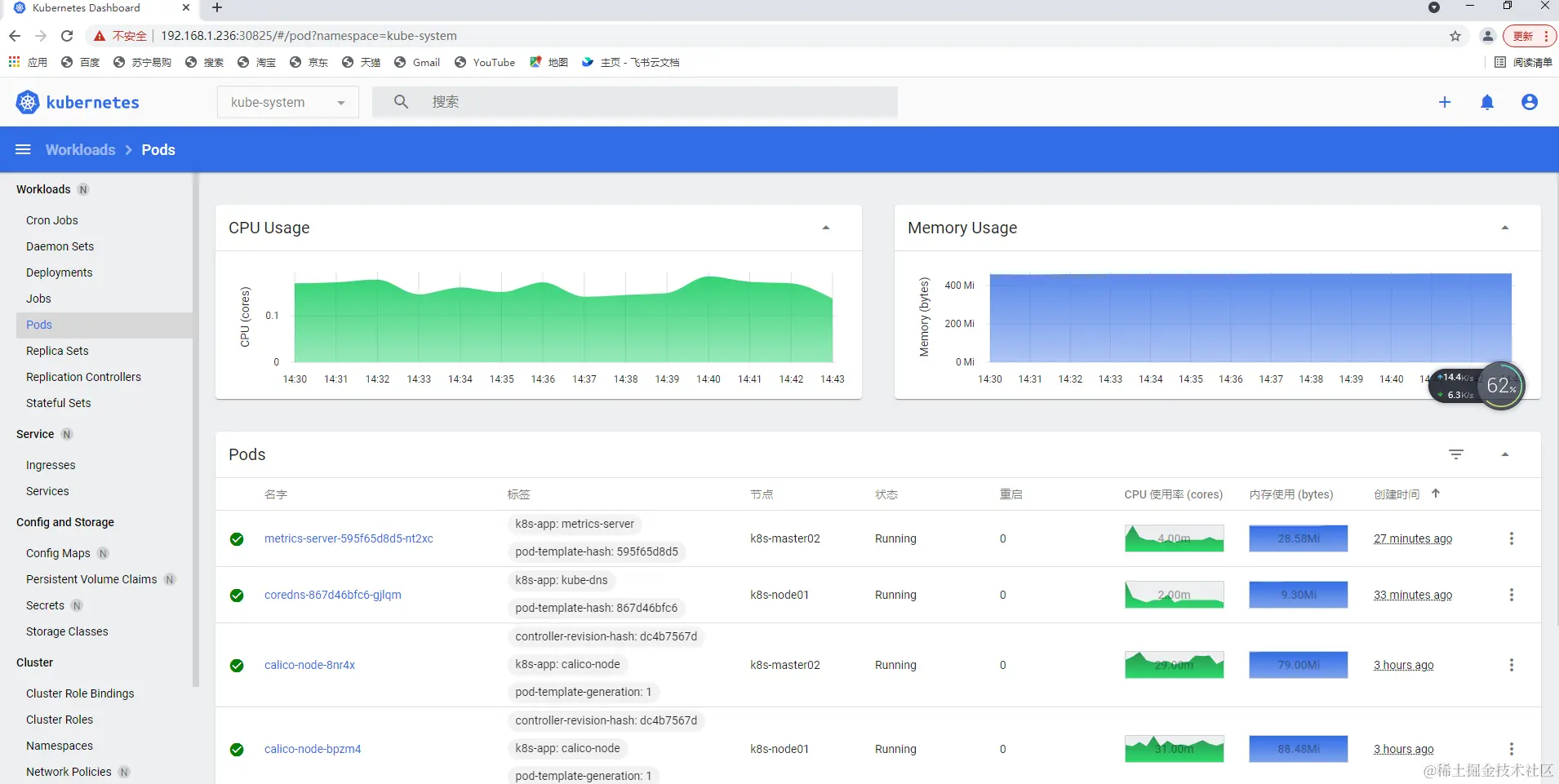The width and height of the screenshot is (1559, 784).
Task: Click the Kubernetes logo icon
Action: point(28,102)
